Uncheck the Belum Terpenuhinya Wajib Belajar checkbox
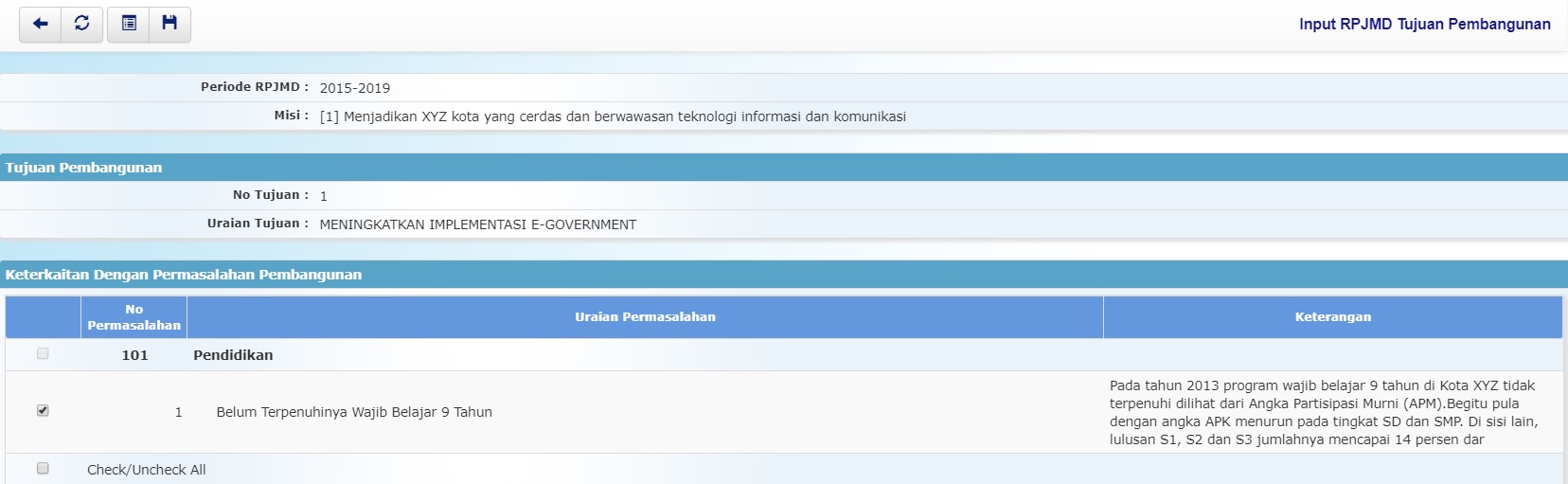 [x=43, y=411]
